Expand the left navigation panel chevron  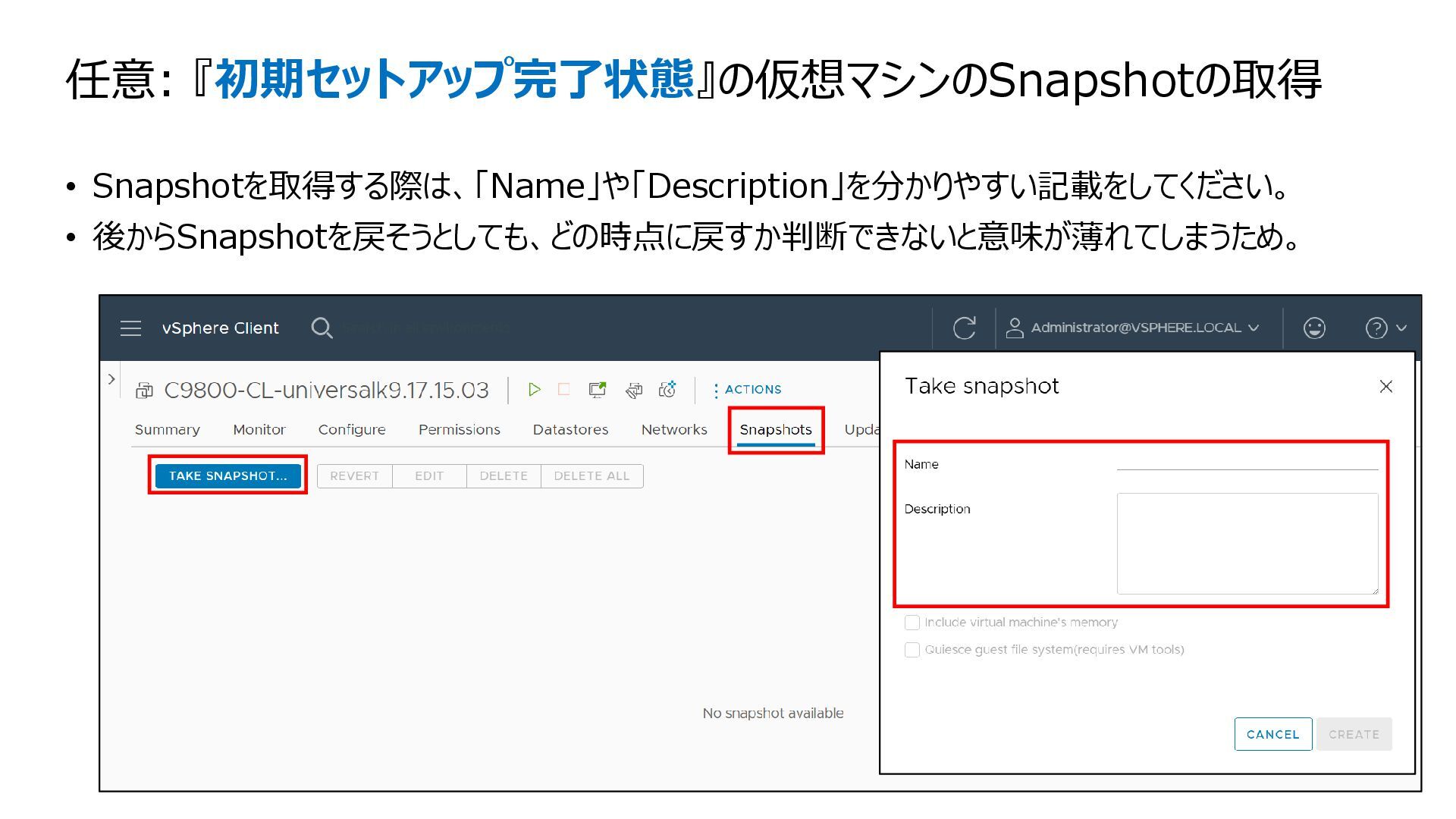tap(111, 378)
